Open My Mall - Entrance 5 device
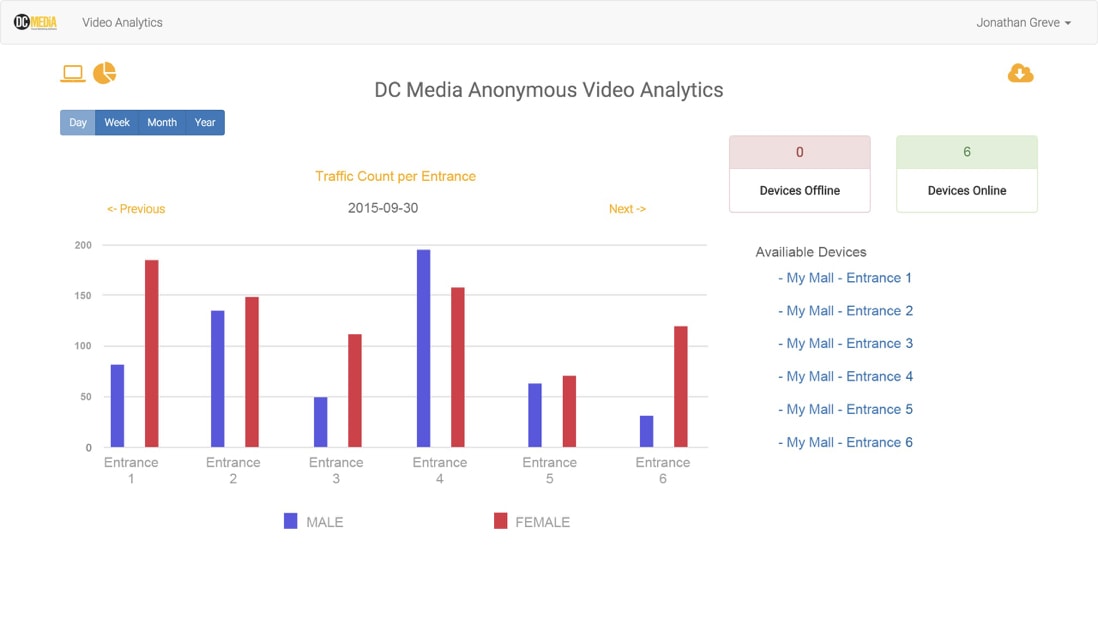 [x=845, y=410]
